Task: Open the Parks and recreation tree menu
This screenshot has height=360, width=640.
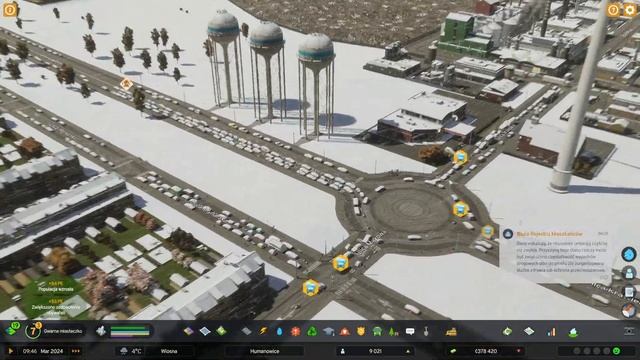Action: 393,331
